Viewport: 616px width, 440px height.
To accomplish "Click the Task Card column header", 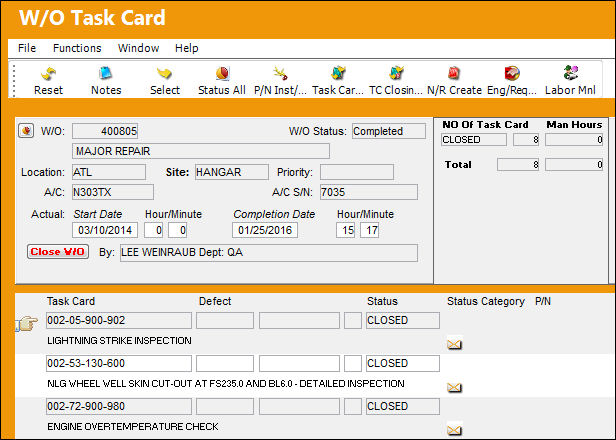I will tap(71, 301).
